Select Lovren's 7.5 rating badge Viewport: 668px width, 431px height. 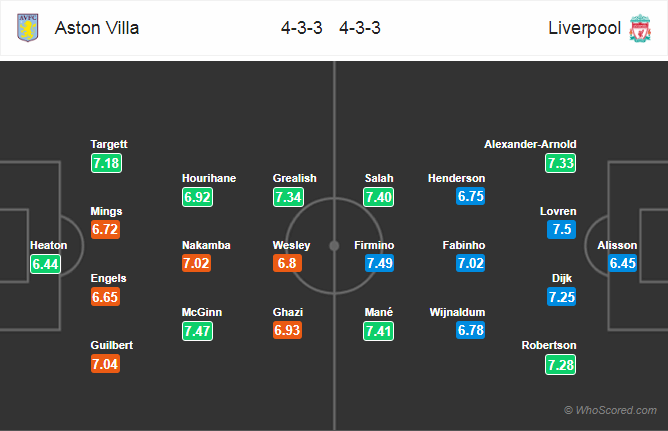561,229
